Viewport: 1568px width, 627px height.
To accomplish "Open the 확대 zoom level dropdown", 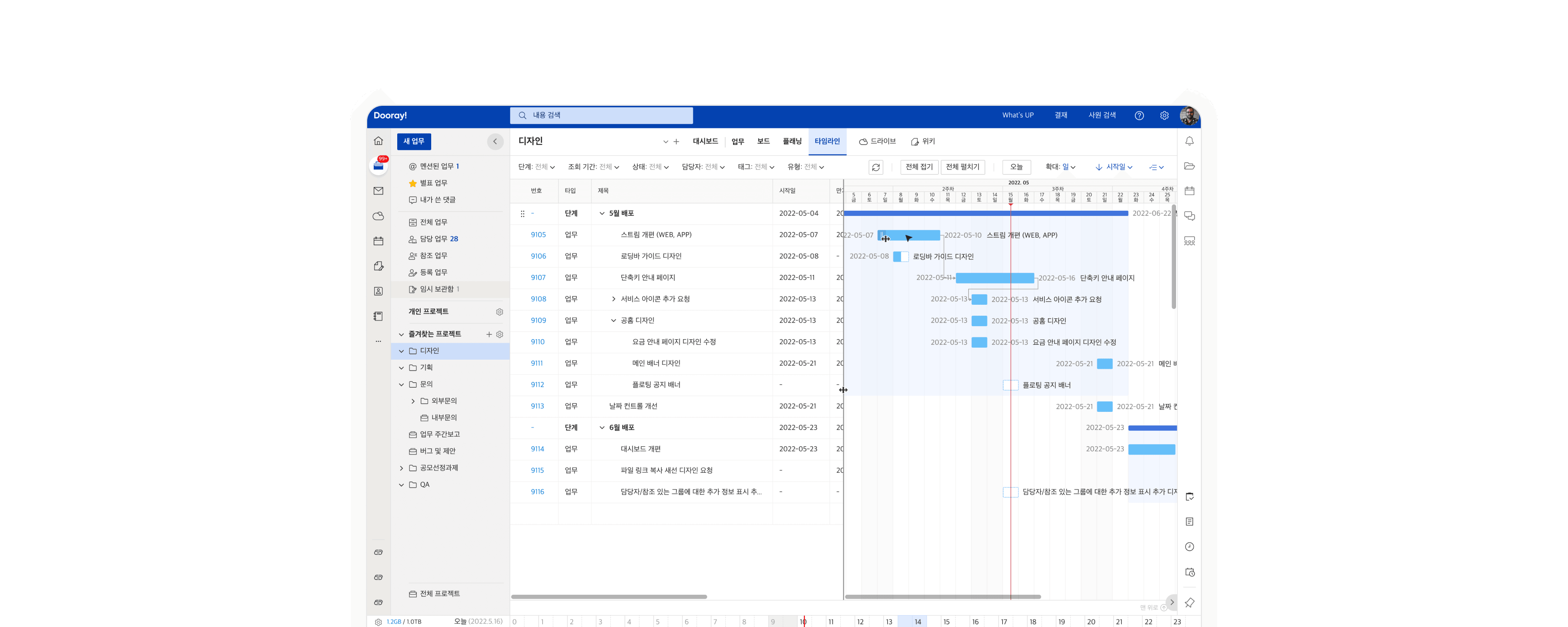I will (x=1060, y=167).
